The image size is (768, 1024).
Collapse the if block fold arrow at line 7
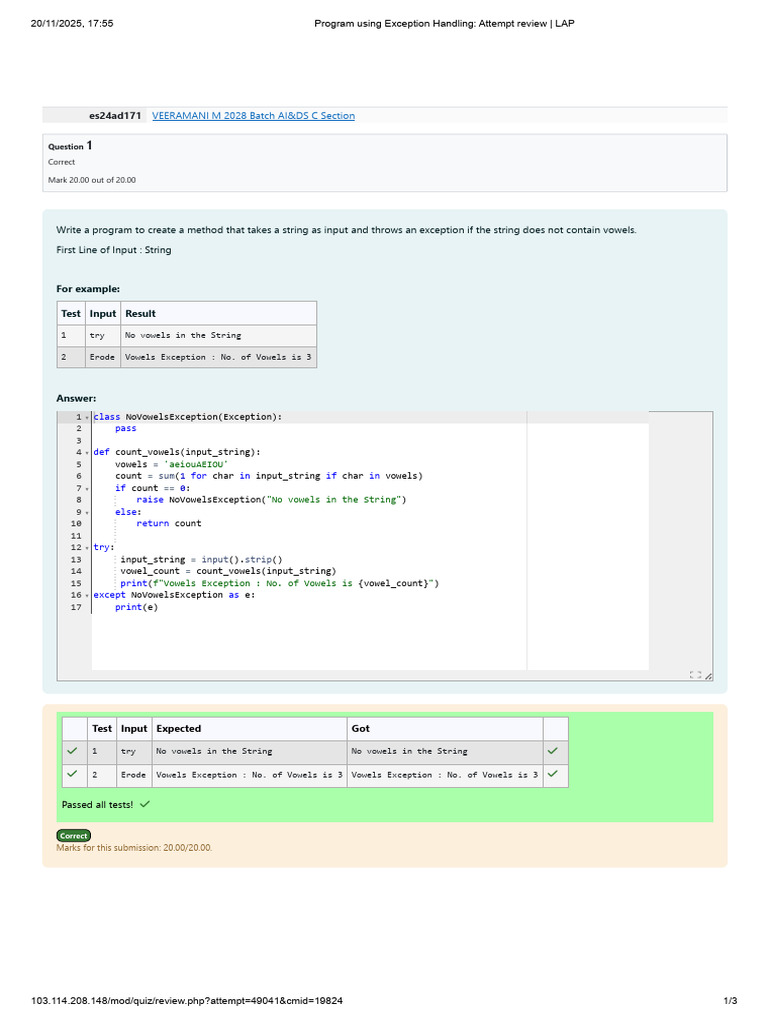87,488
